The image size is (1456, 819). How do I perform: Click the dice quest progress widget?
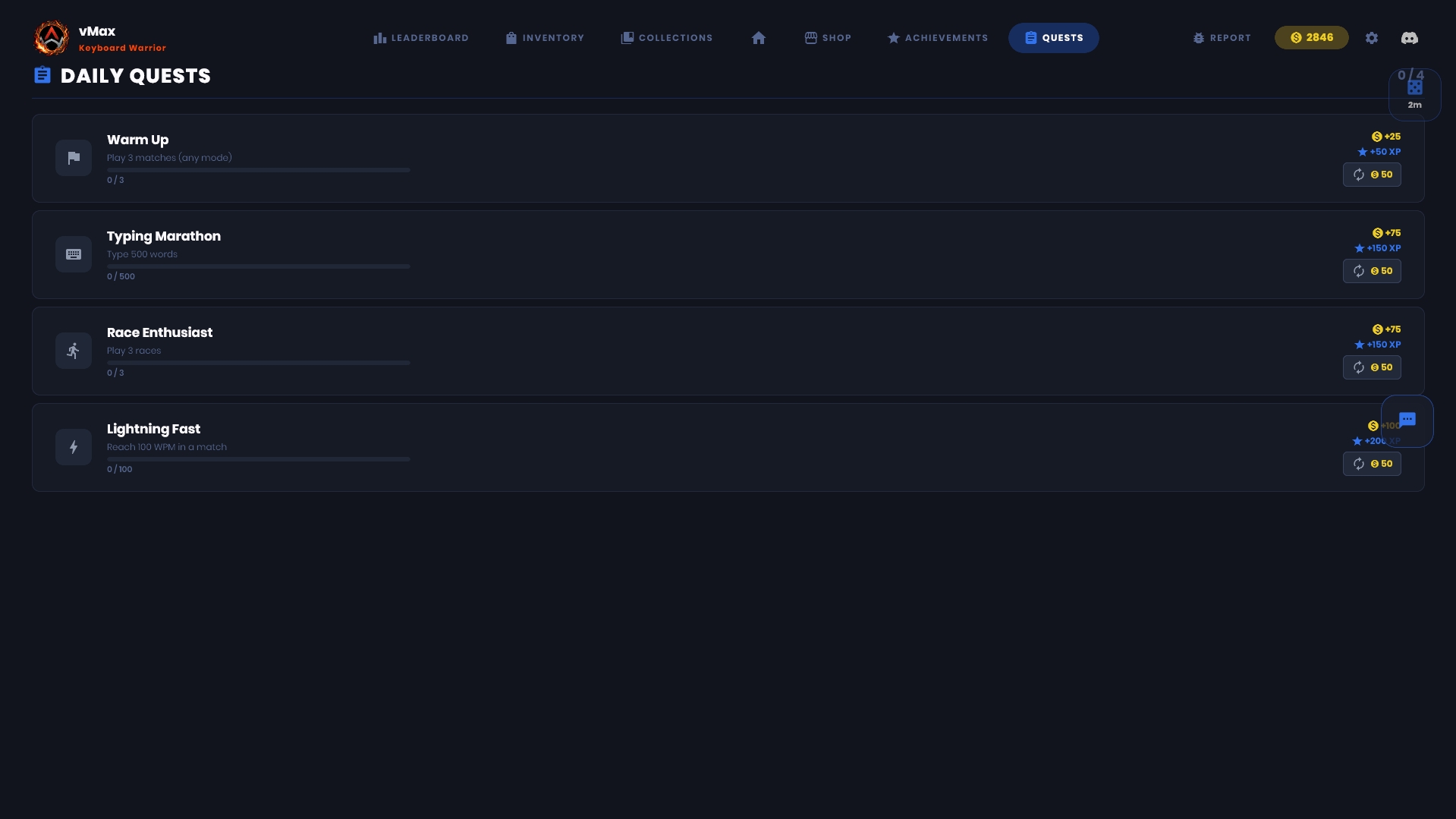click(x=1414, y=93)
